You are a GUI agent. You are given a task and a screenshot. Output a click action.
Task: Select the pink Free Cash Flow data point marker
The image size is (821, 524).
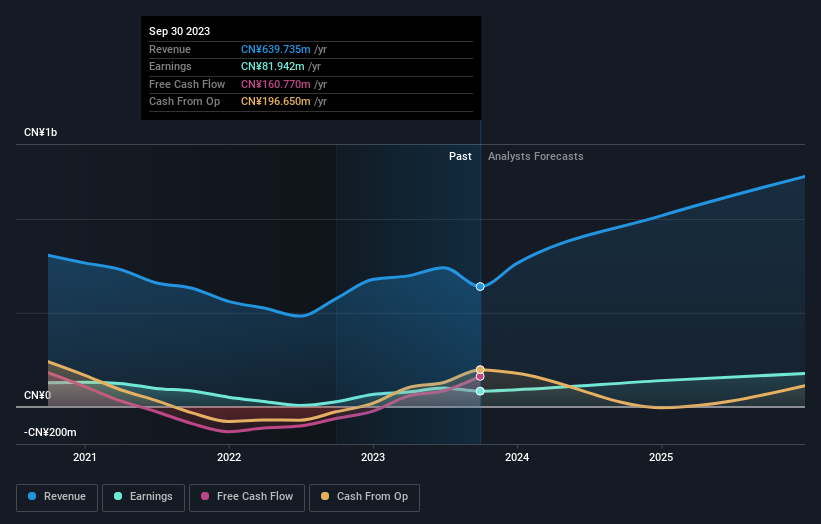click(480, 376)
